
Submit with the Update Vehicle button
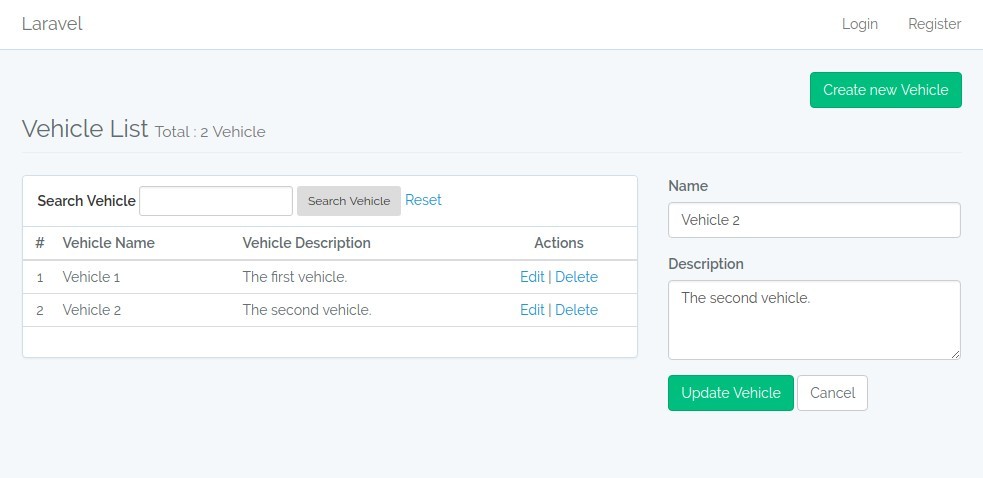tap(730, 393)
